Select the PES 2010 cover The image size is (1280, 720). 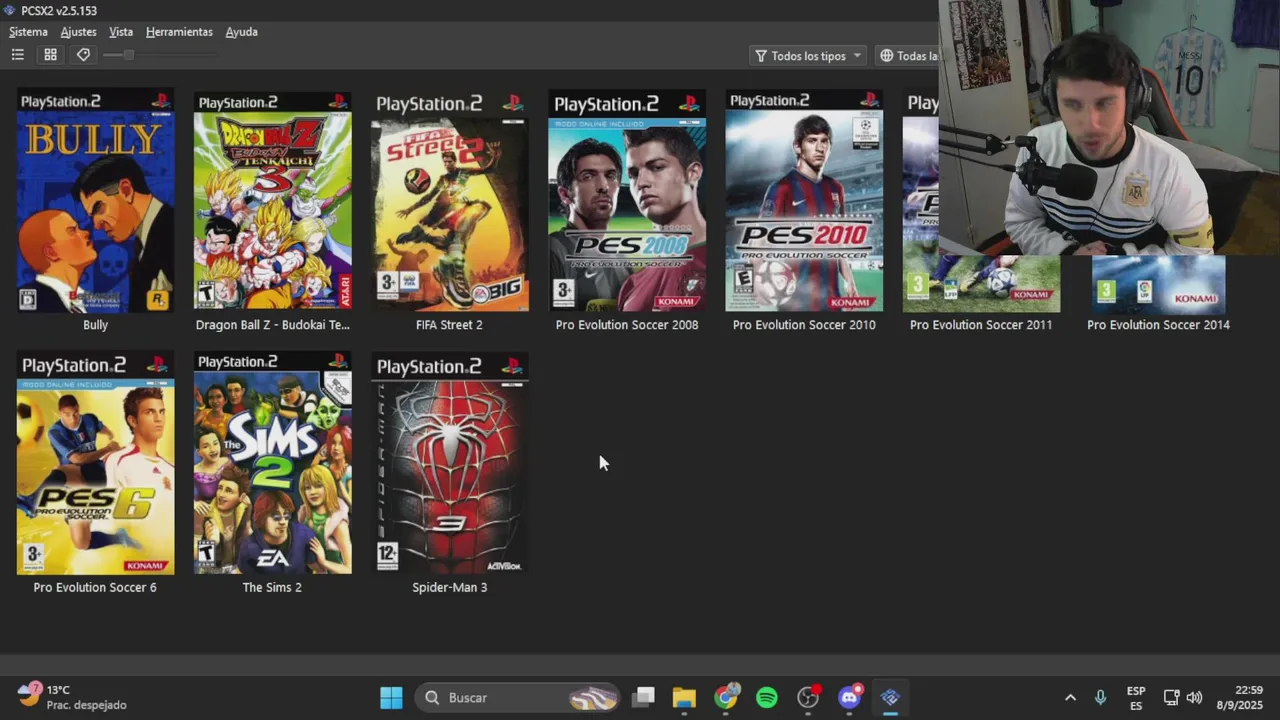click(804, 200)
